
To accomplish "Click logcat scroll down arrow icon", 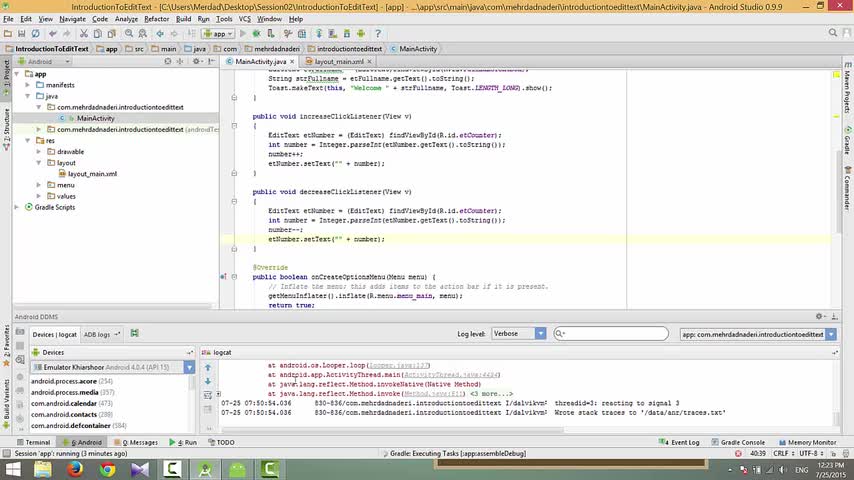I will pyautogui.click(x=208, y=381).
